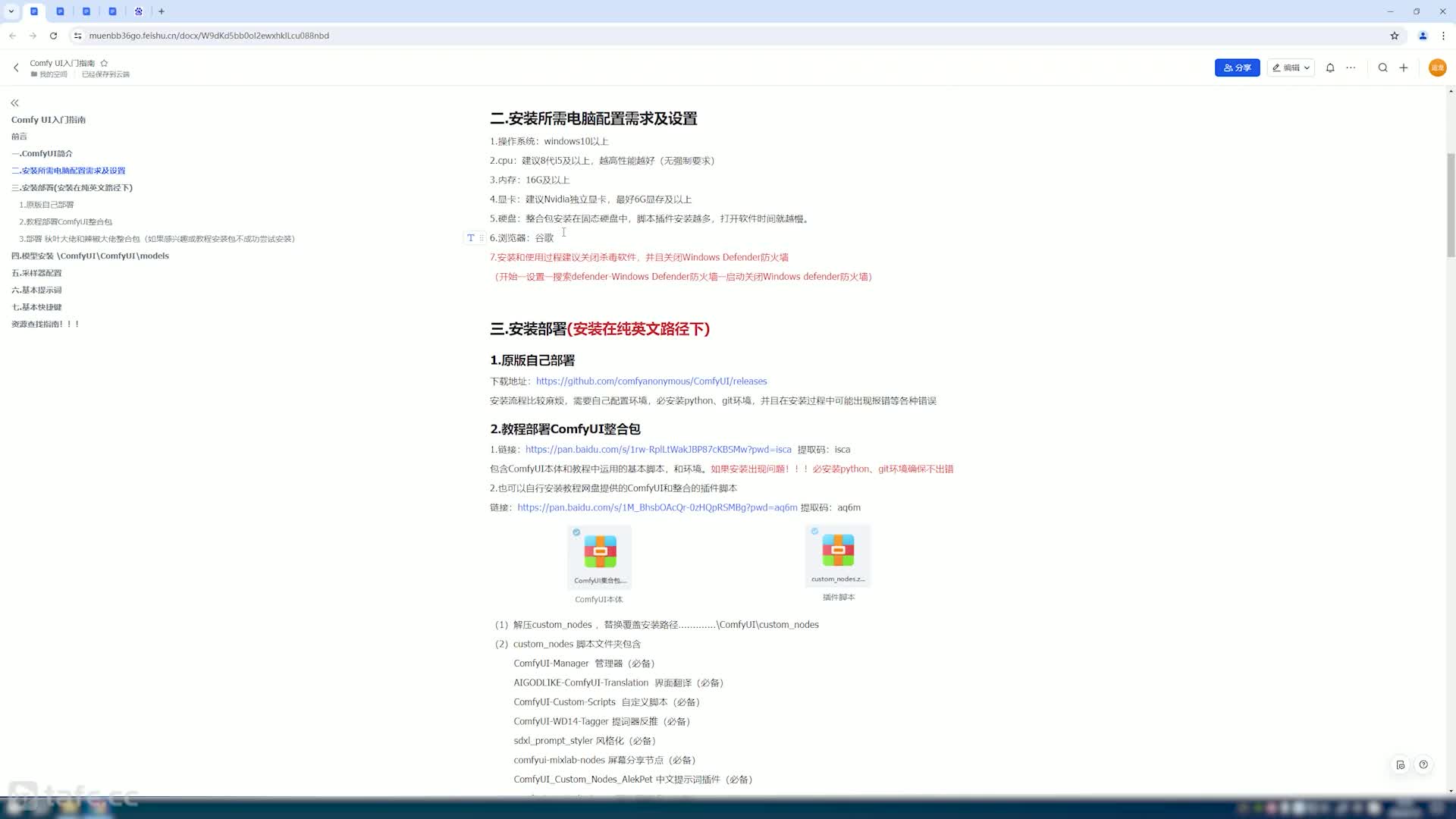View site information icon in address bar
This screenshot has width=1456, height=819.
pos(77,36)
